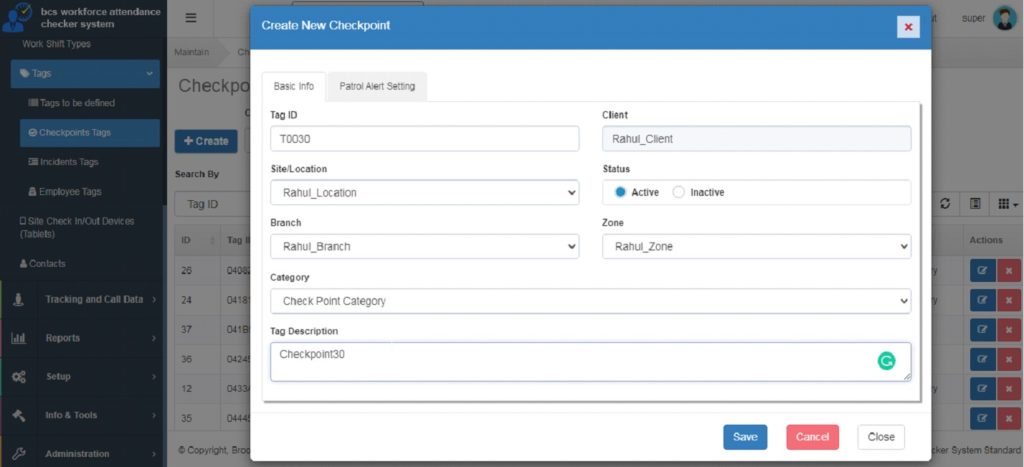This screenshot has width=1024, height=467.
Task: Select the Active status radio button
Action: coord(621,192)
